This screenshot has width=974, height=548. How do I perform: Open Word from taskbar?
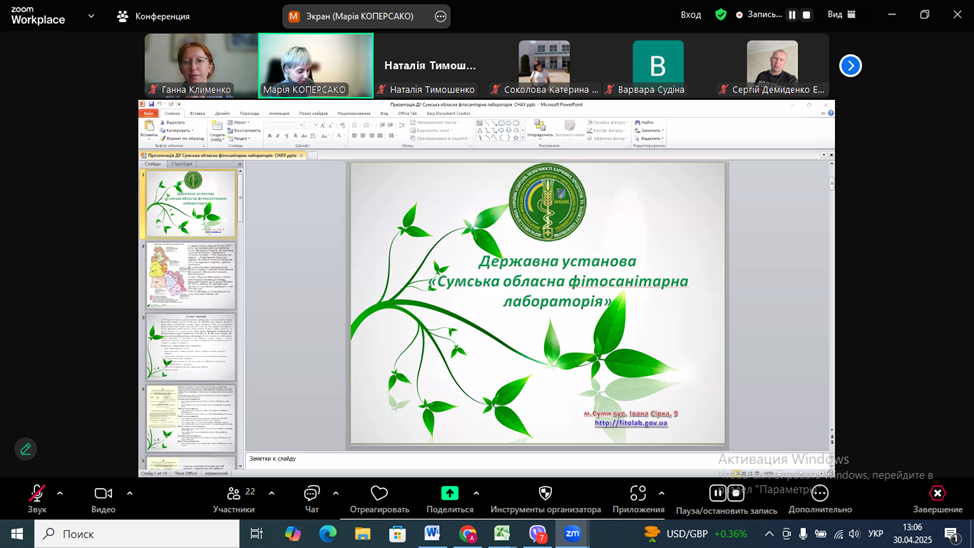tap(432, 534)
